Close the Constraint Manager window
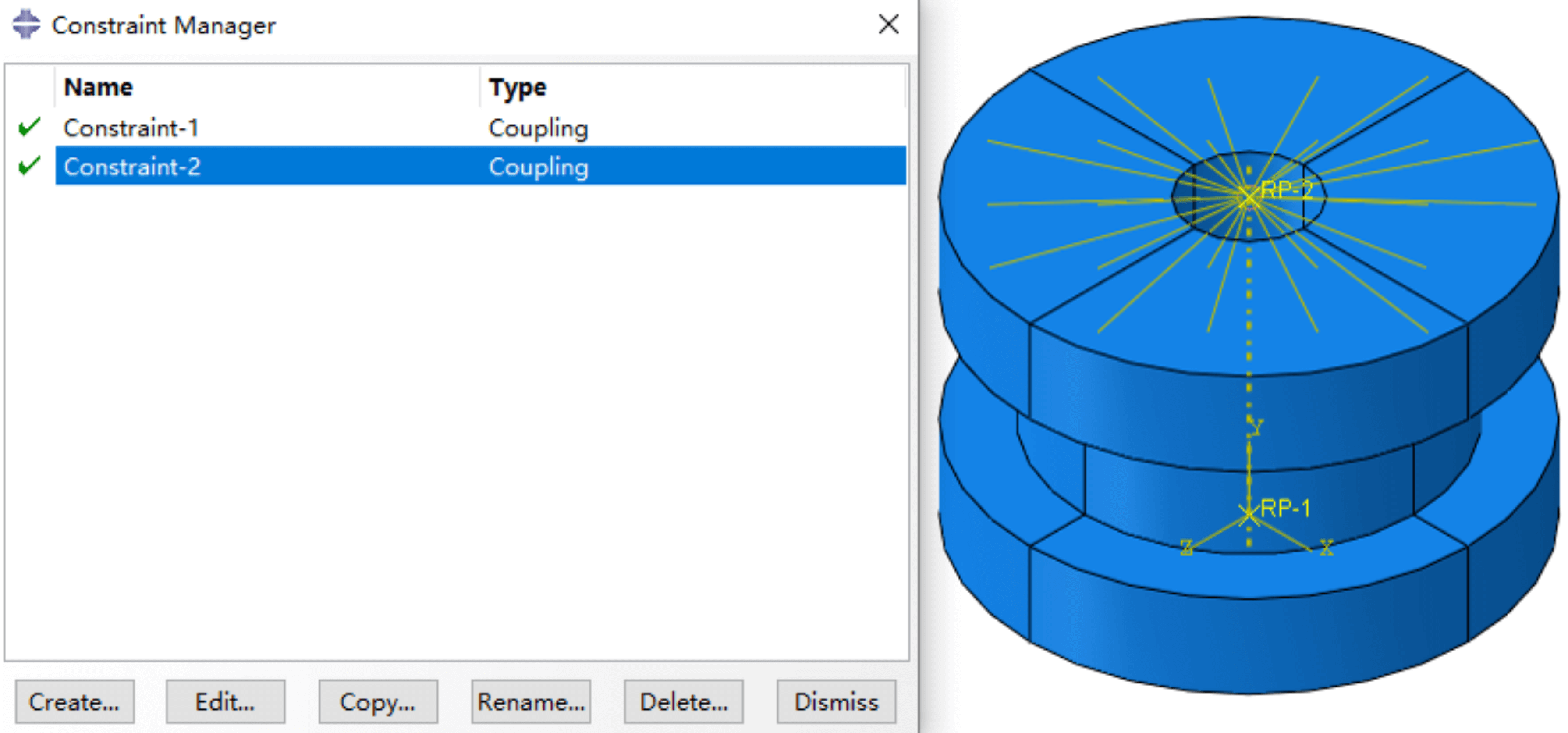The image size is (1568, 733). (889, 25)
